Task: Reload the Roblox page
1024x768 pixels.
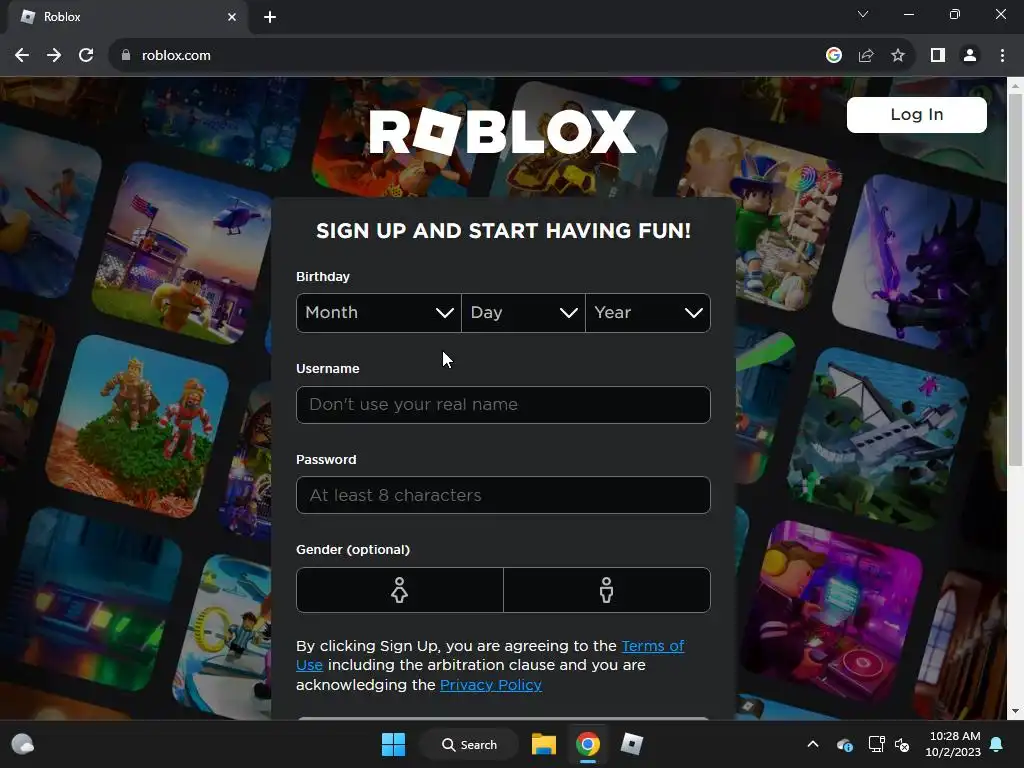Action: click(x=86, y=56)
